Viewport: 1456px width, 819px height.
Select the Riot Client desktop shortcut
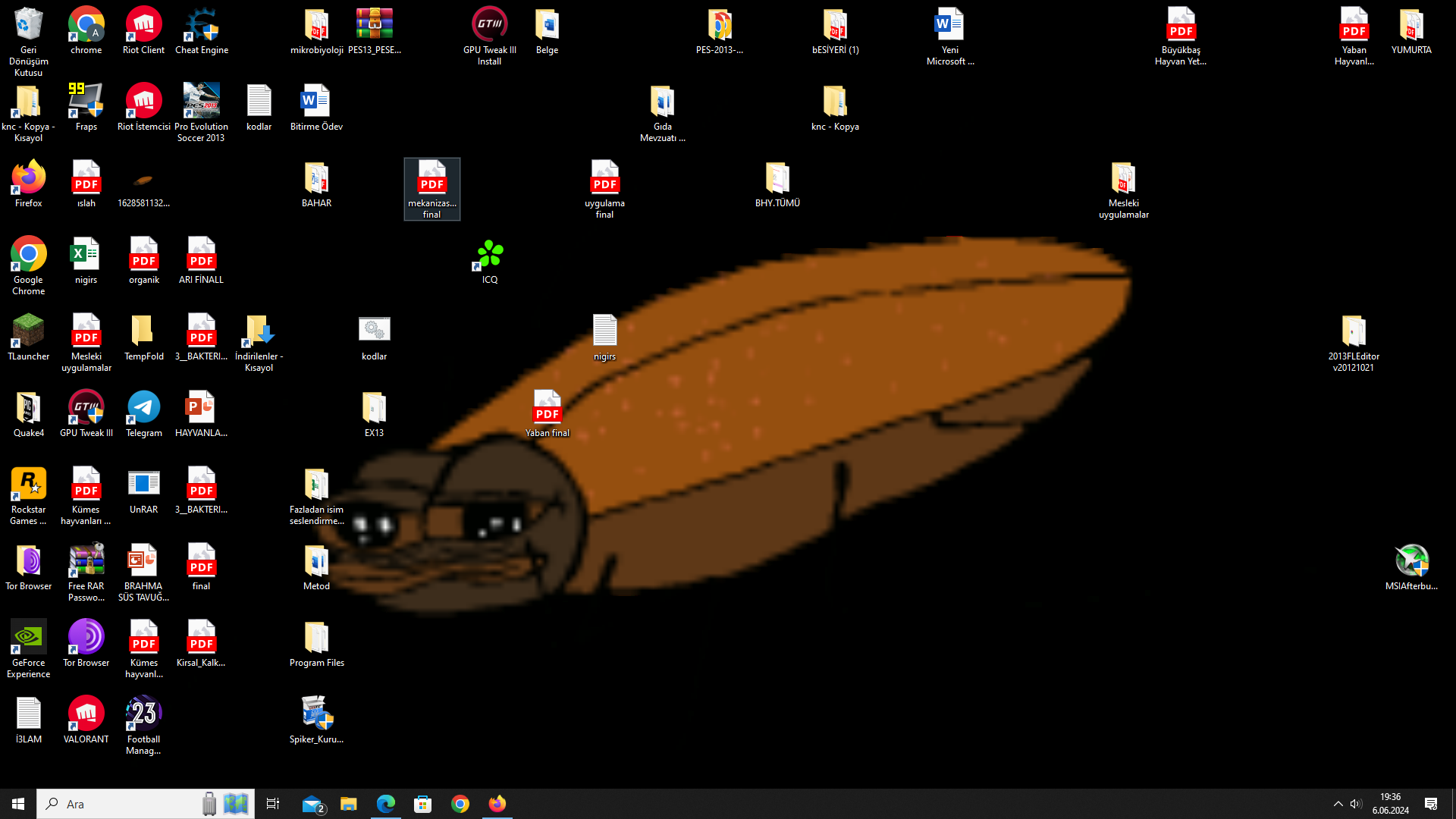pos(143,30)
